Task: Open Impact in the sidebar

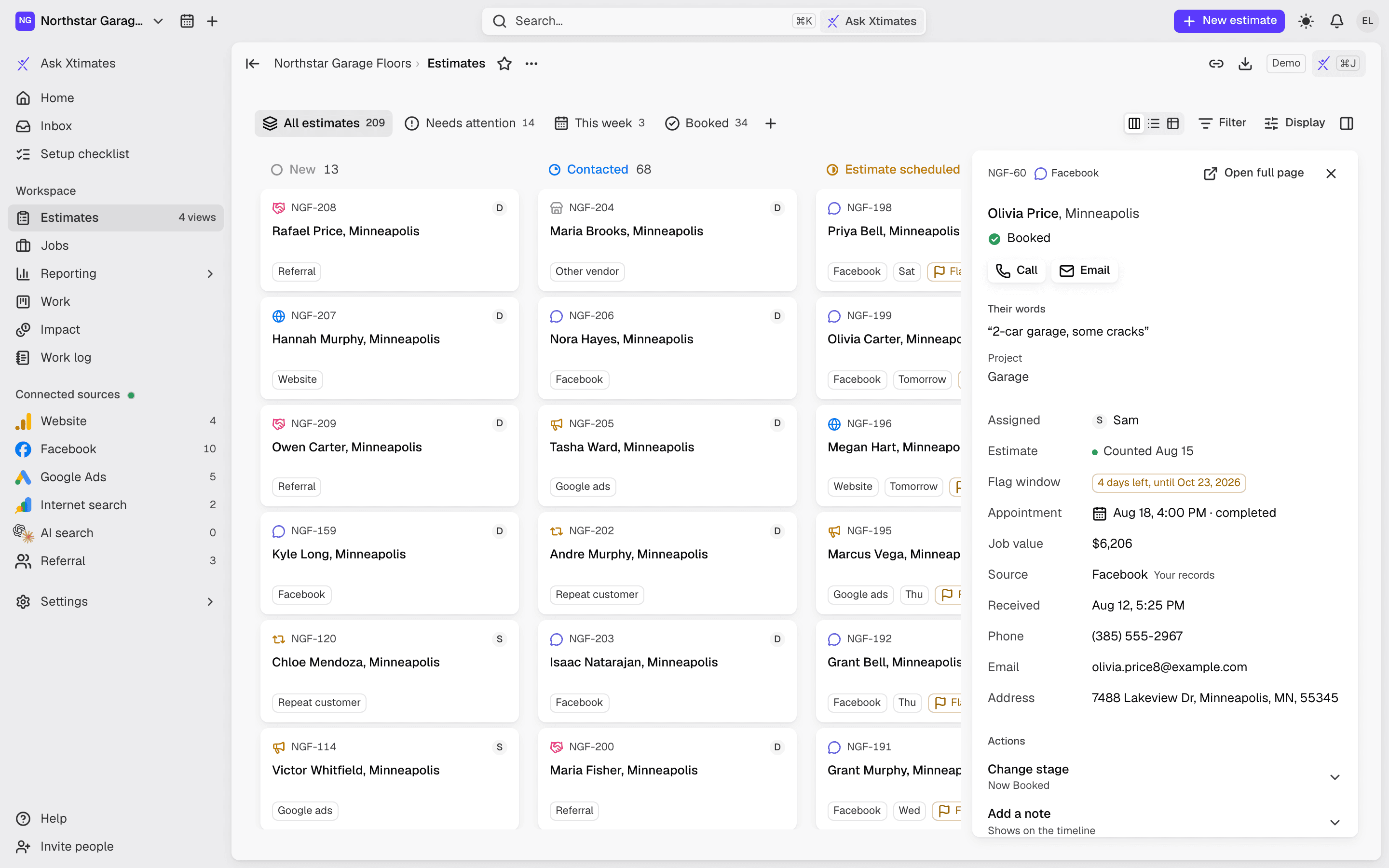Action: point(116,329)
